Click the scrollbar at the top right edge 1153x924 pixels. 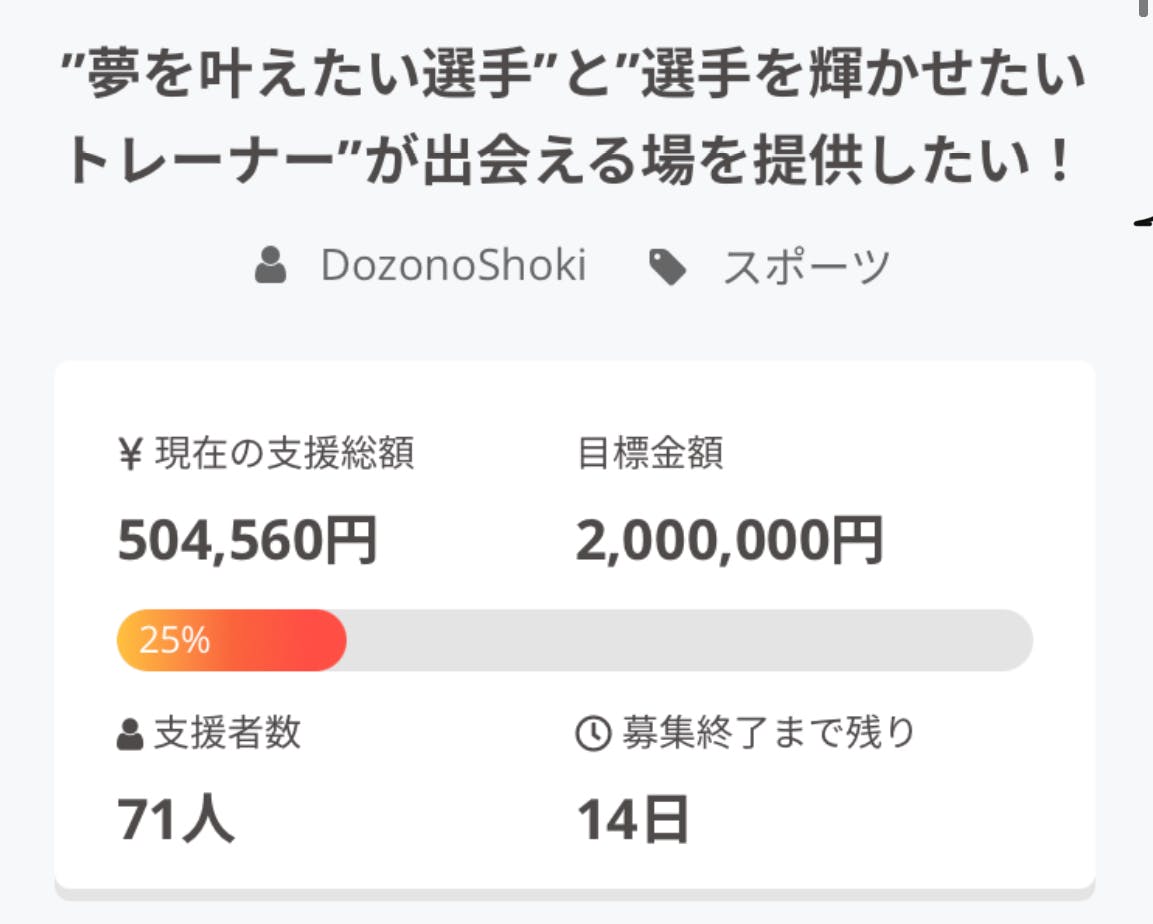pos(1144,10)
